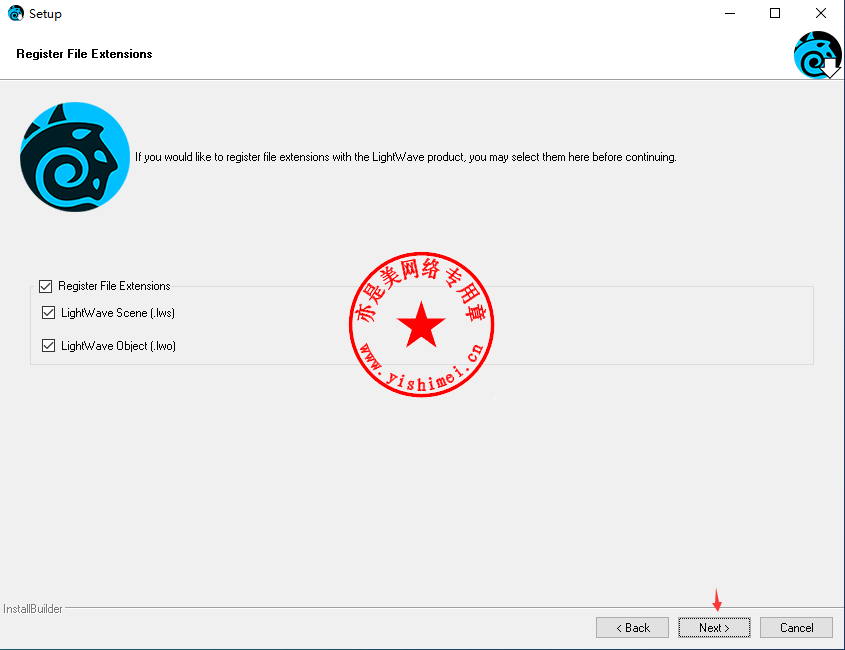Click the Setup title bar app icon

point(16,13)
